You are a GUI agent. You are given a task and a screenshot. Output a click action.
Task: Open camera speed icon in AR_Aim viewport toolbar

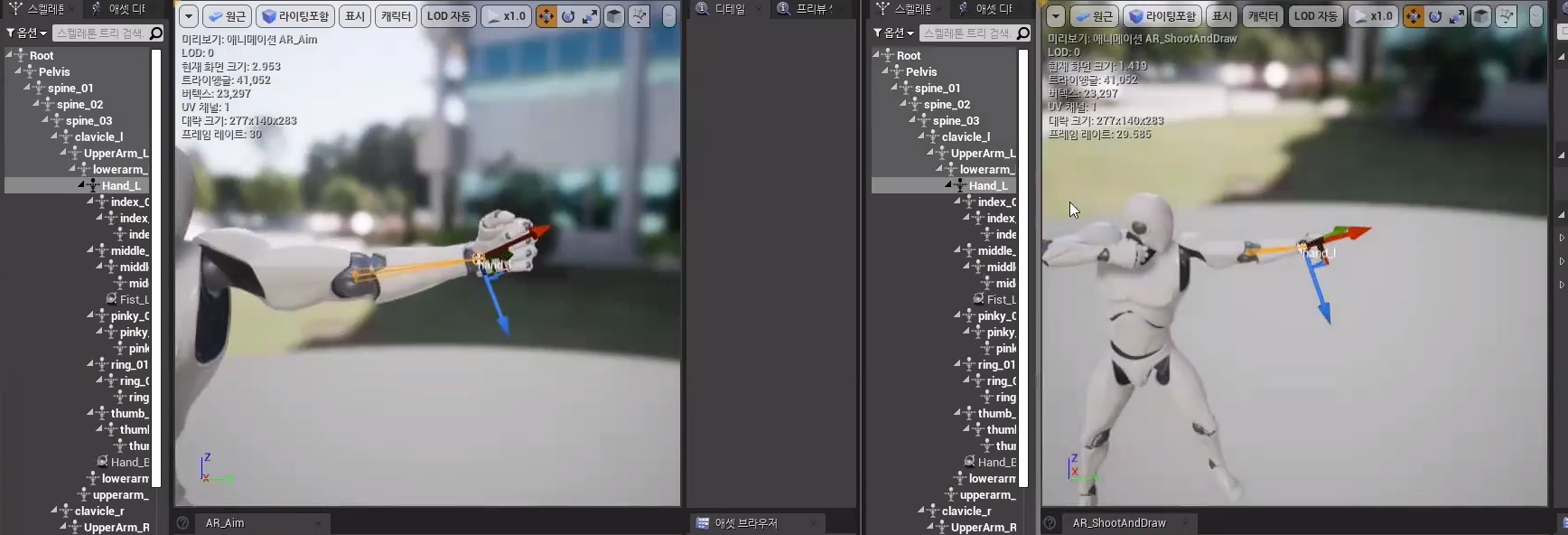click(639, 16)
